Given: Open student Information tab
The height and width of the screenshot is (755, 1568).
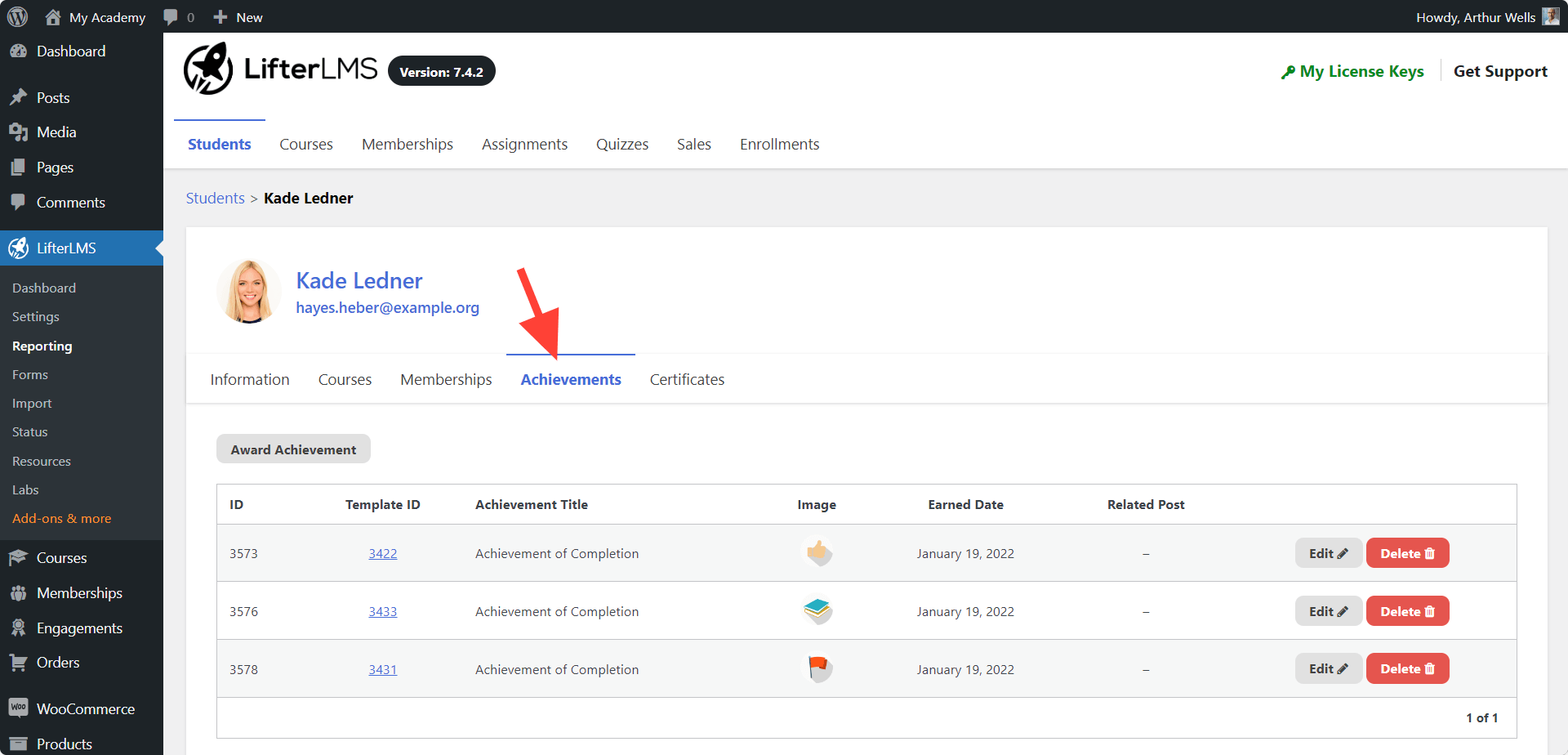Looking at the screenshot, I should (x=250, y=379).
